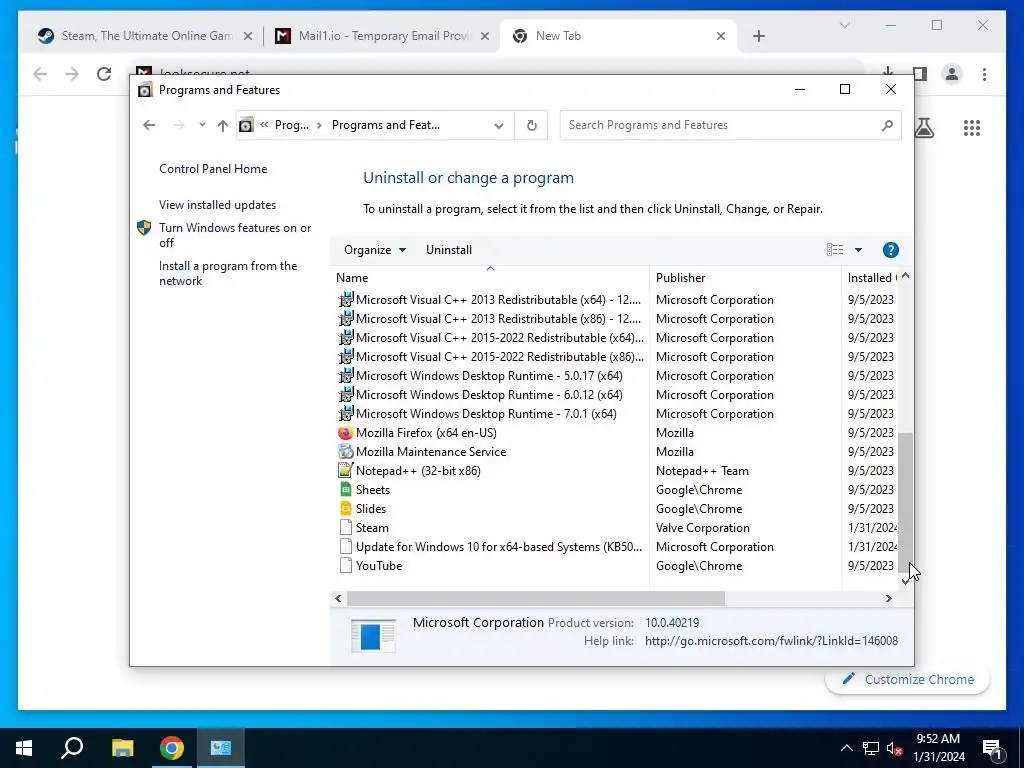Expand the view options dropdown arrow

[x=858, y=250]
